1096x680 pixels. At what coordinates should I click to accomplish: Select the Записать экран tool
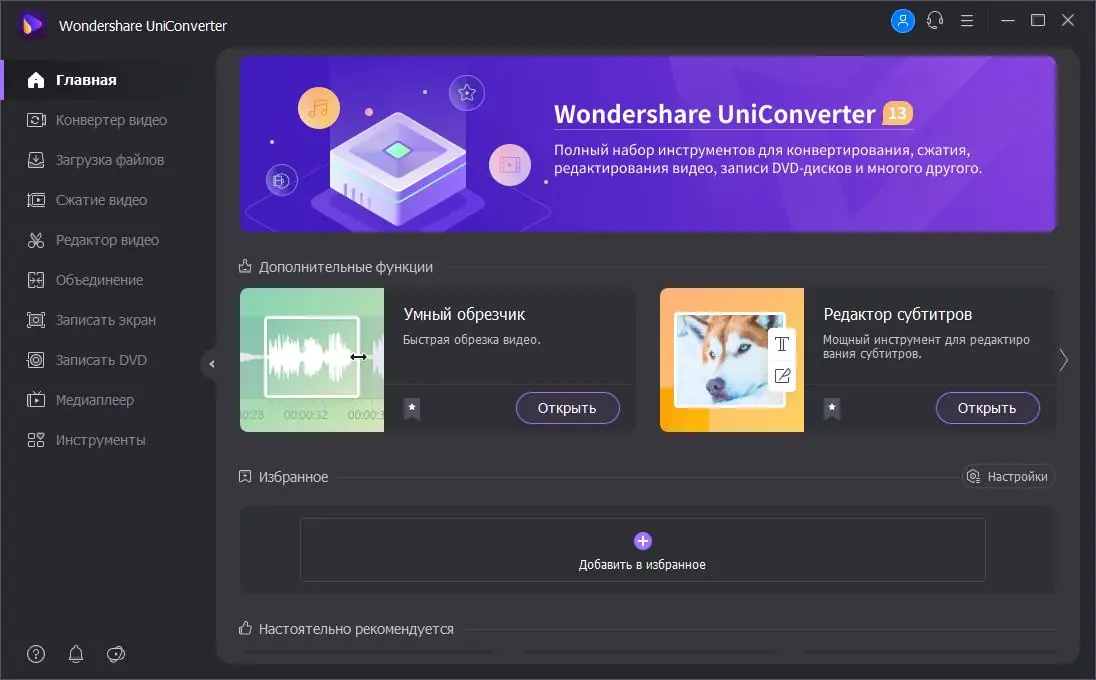[x=100, y=320]
